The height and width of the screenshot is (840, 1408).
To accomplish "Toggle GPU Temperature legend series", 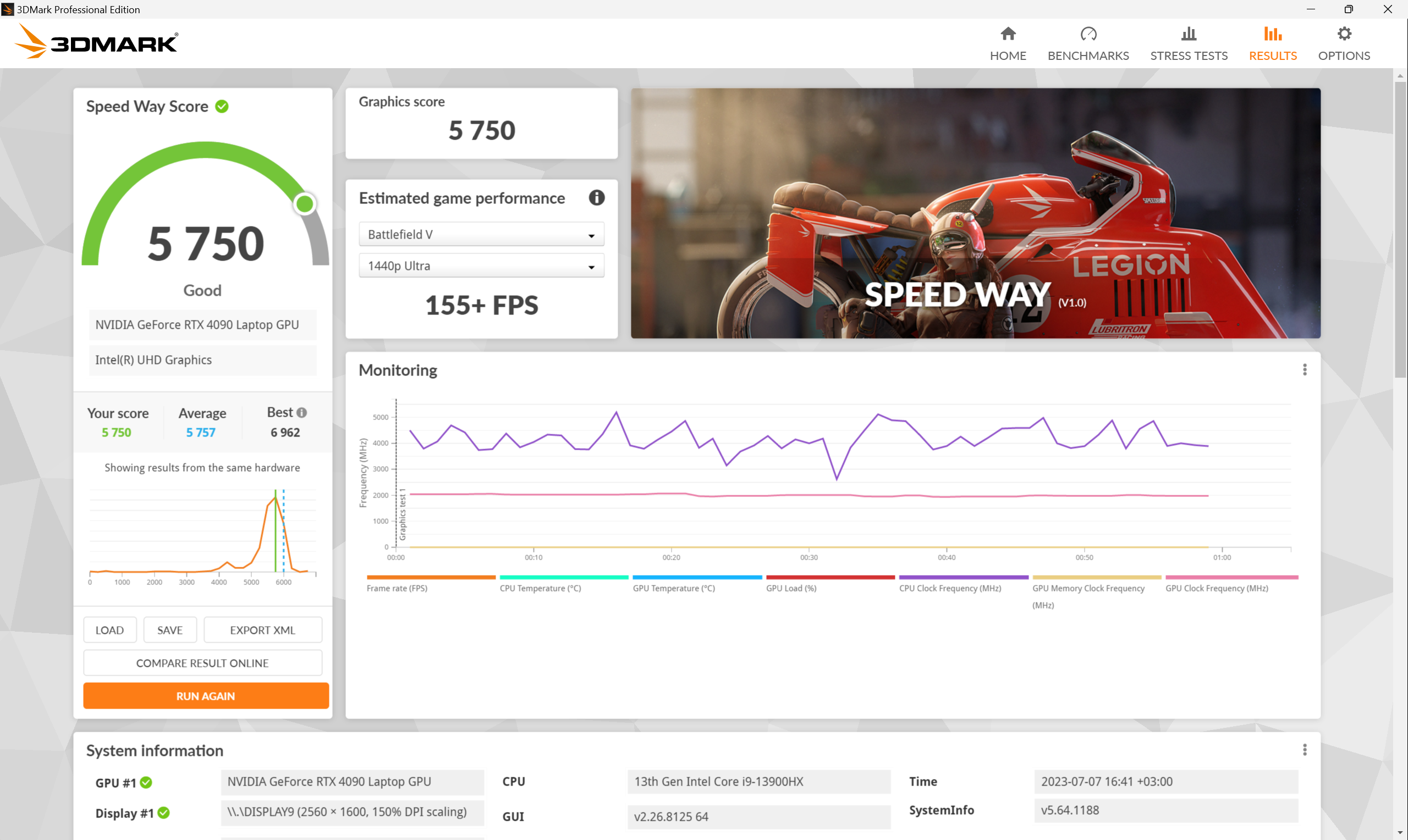I will click(x=697, y=584).
